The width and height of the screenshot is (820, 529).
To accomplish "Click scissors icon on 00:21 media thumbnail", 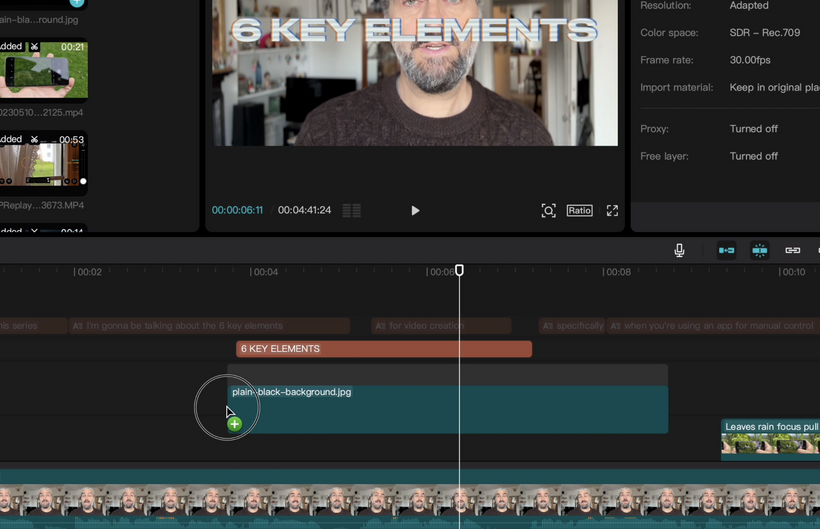I will pos(34,47).
